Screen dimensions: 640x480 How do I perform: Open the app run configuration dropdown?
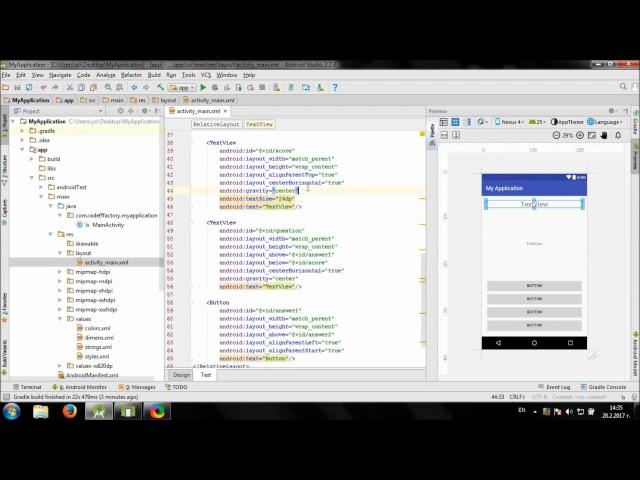(x=182, y=88)
